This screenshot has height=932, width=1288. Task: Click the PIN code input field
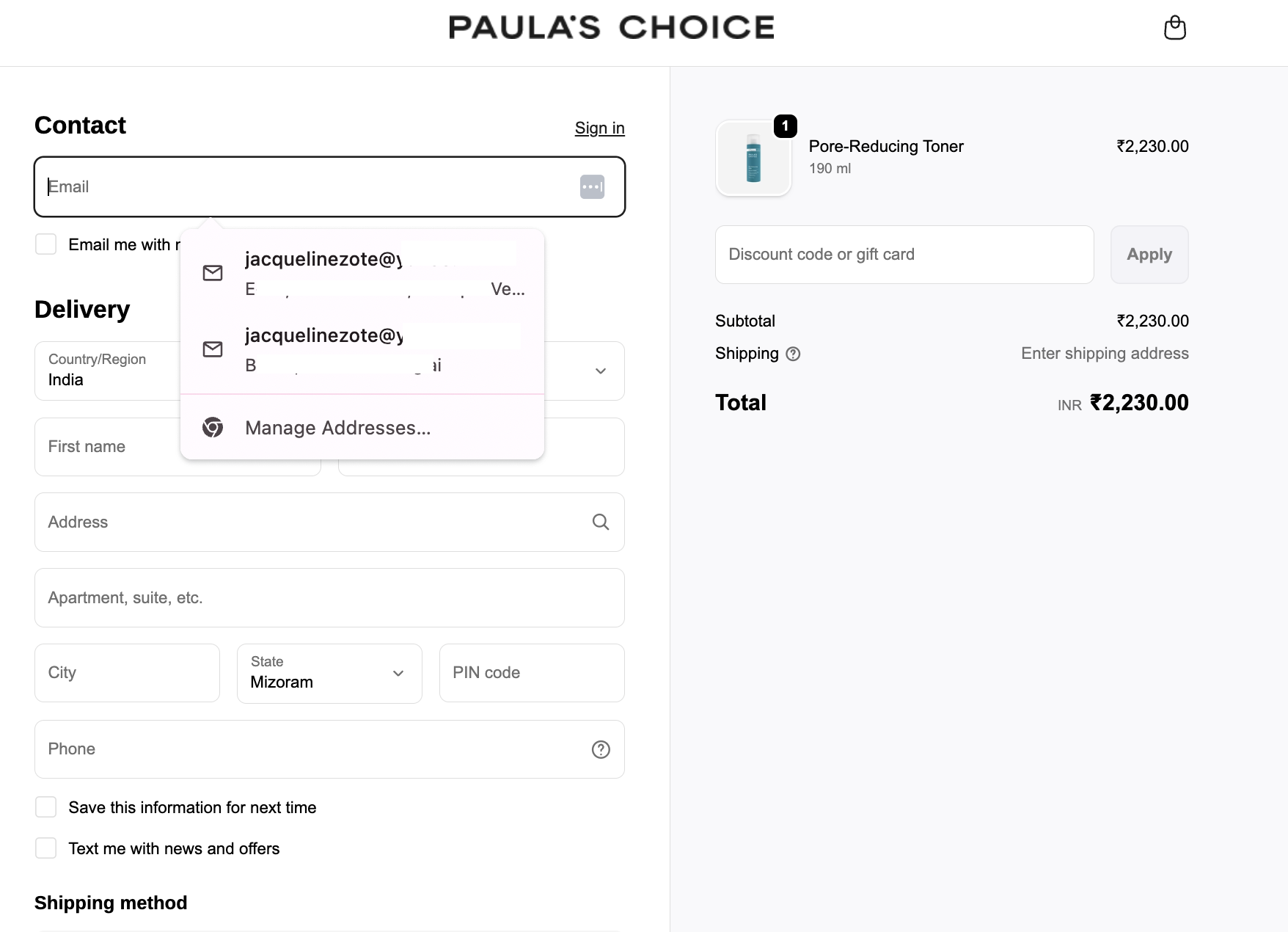[x=531, y=673]
